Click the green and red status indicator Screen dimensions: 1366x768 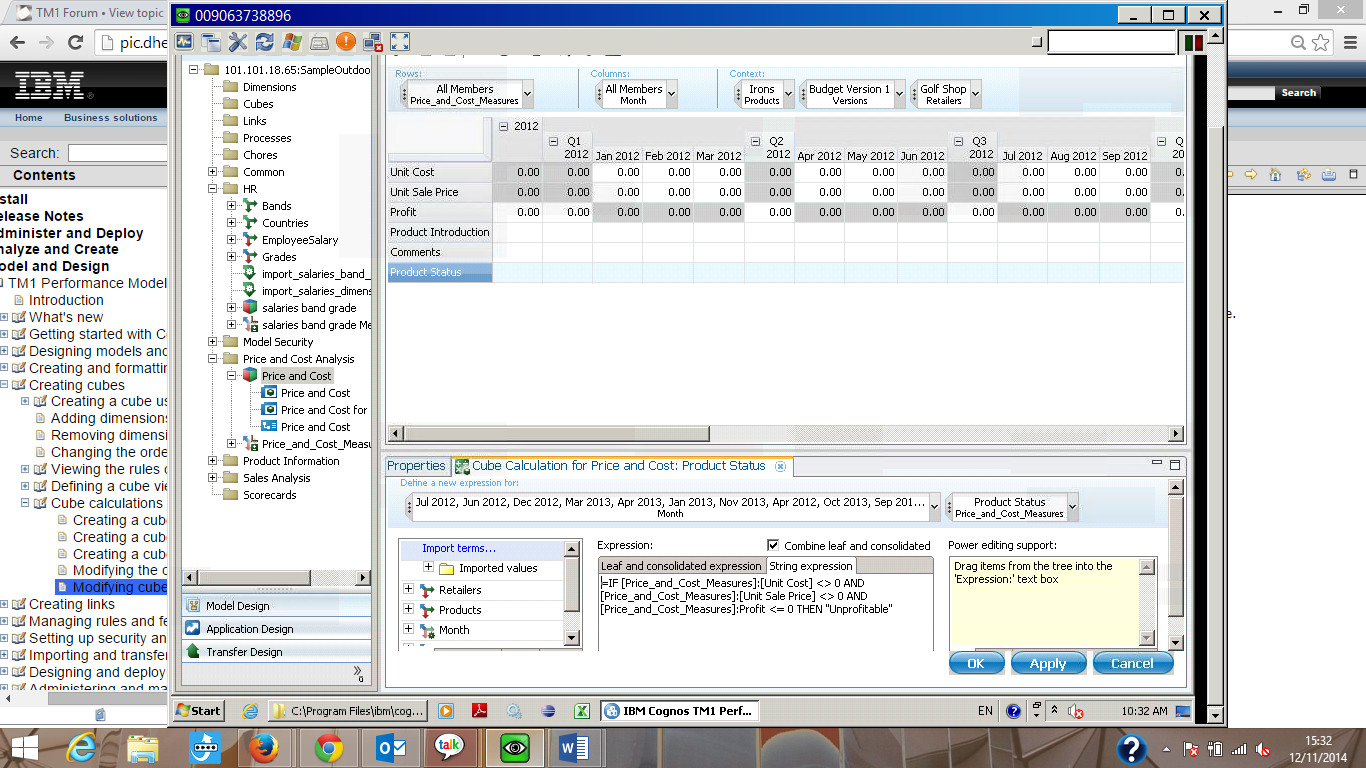1193,43
